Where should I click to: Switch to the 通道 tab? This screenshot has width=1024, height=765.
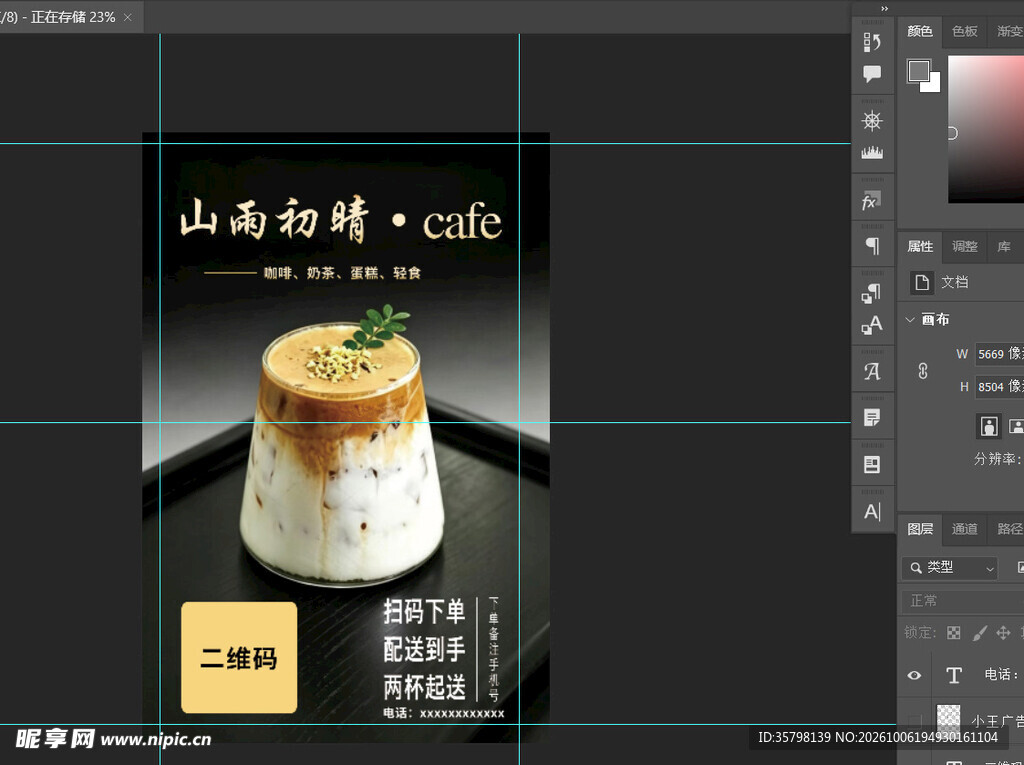tap(965, 529)
